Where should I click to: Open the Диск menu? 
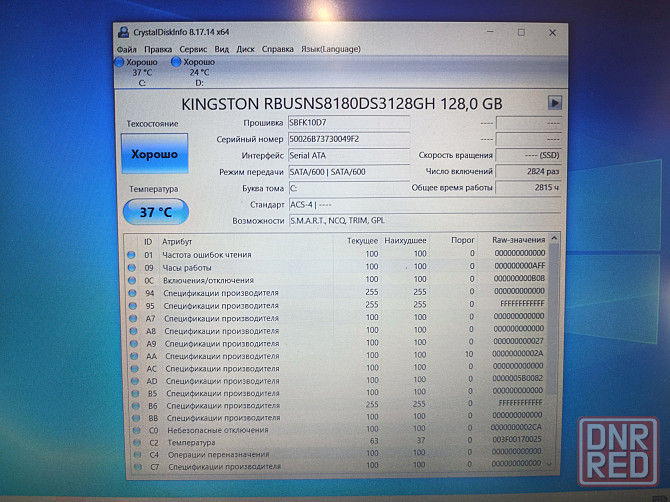[245, 49]
